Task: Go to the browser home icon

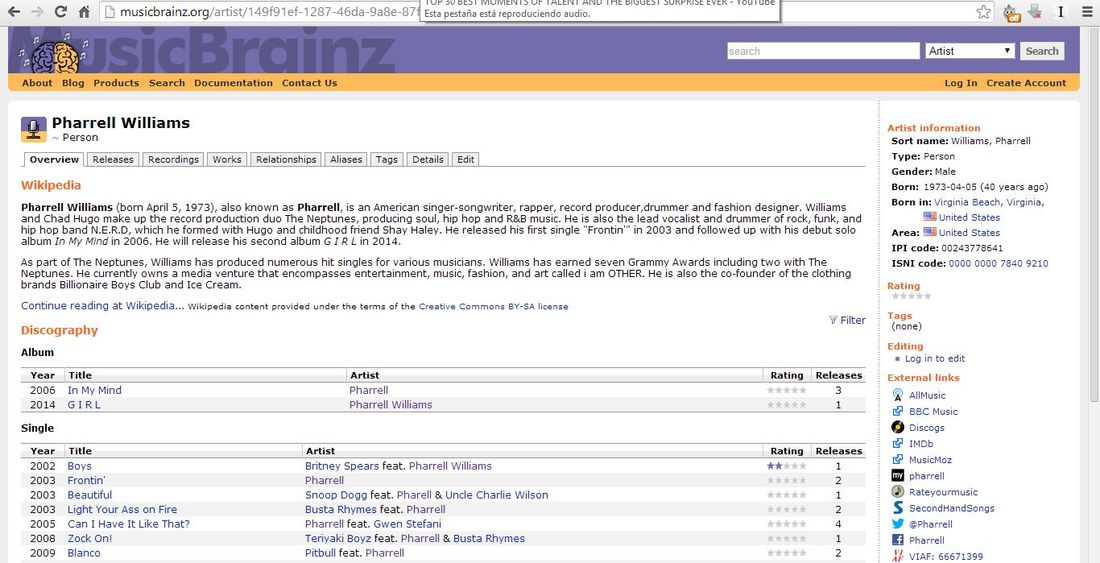Action: [x=83, y=11]
